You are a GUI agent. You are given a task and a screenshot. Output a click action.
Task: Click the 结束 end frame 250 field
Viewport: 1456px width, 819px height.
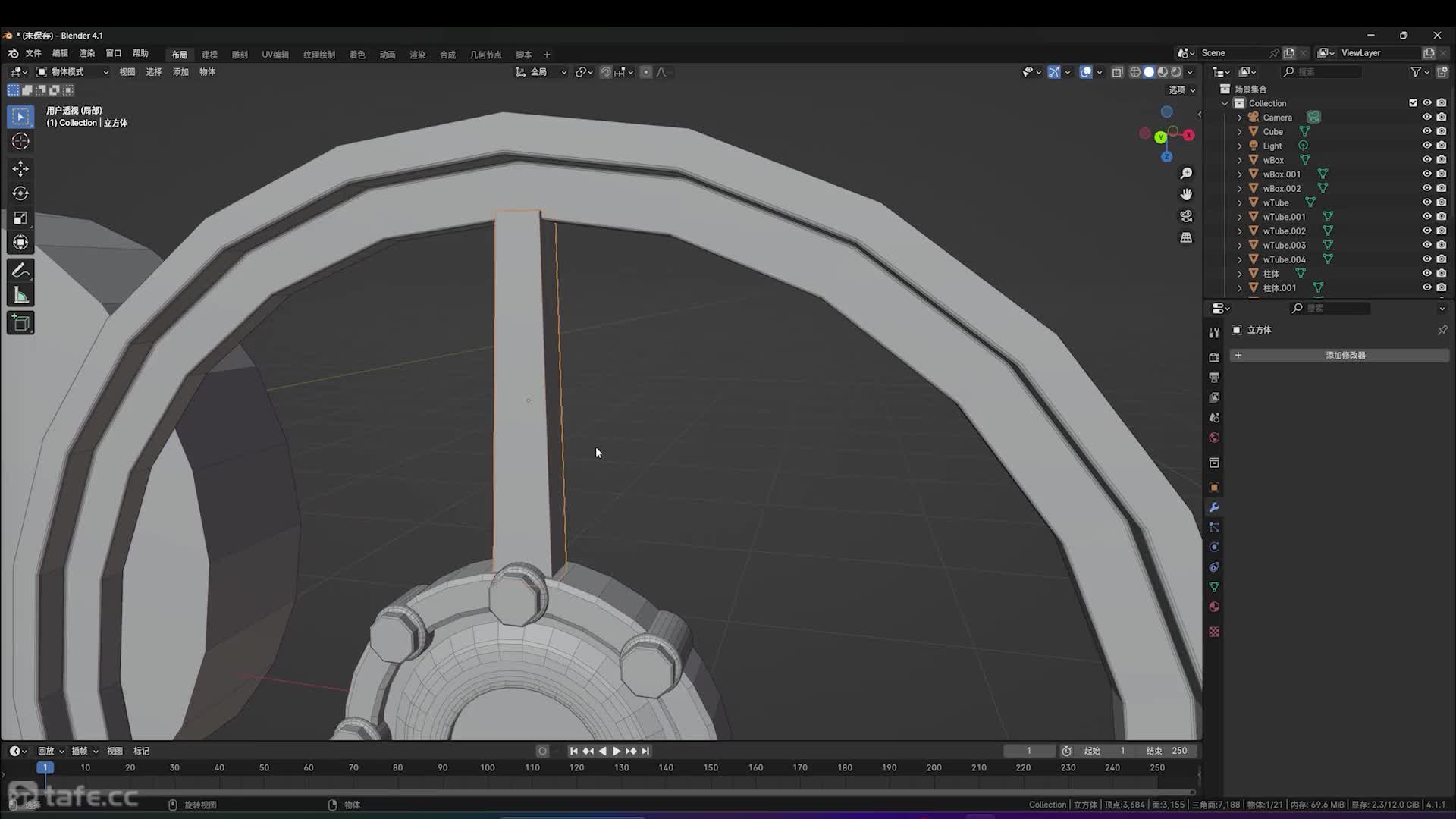tap(1168, 751)
